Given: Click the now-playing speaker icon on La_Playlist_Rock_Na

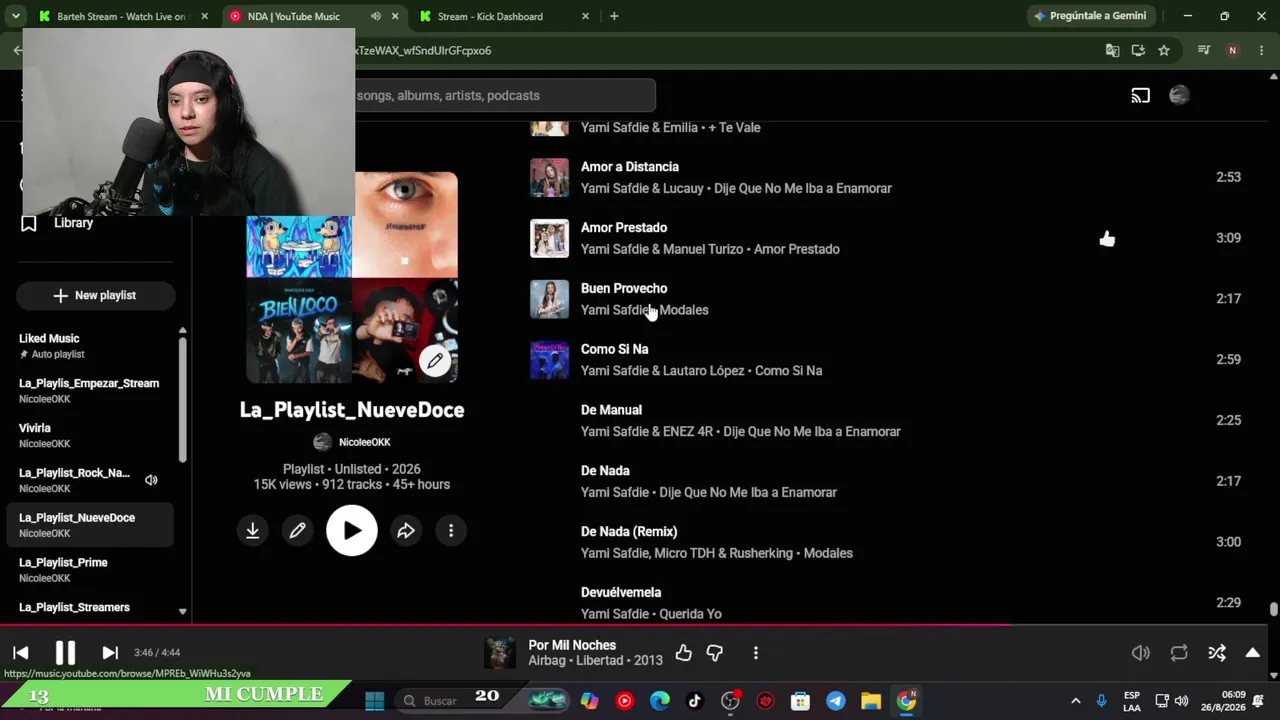Looking at the screenshot, I should [x=151, y=481].
